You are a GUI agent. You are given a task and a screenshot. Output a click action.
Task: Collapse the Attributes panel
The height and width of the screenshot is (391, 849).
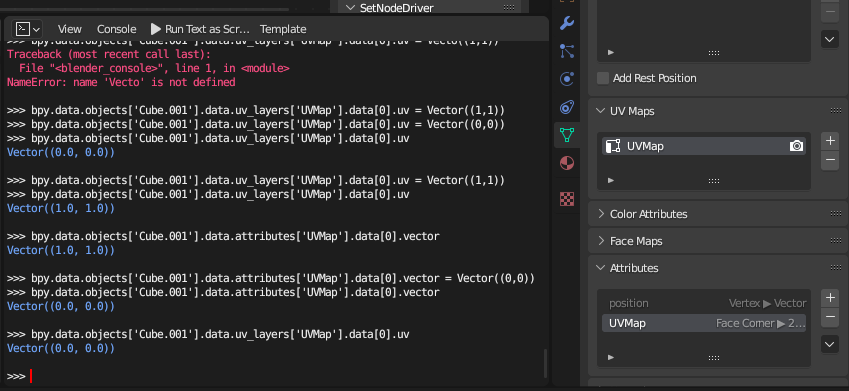[x=600, y=268]
